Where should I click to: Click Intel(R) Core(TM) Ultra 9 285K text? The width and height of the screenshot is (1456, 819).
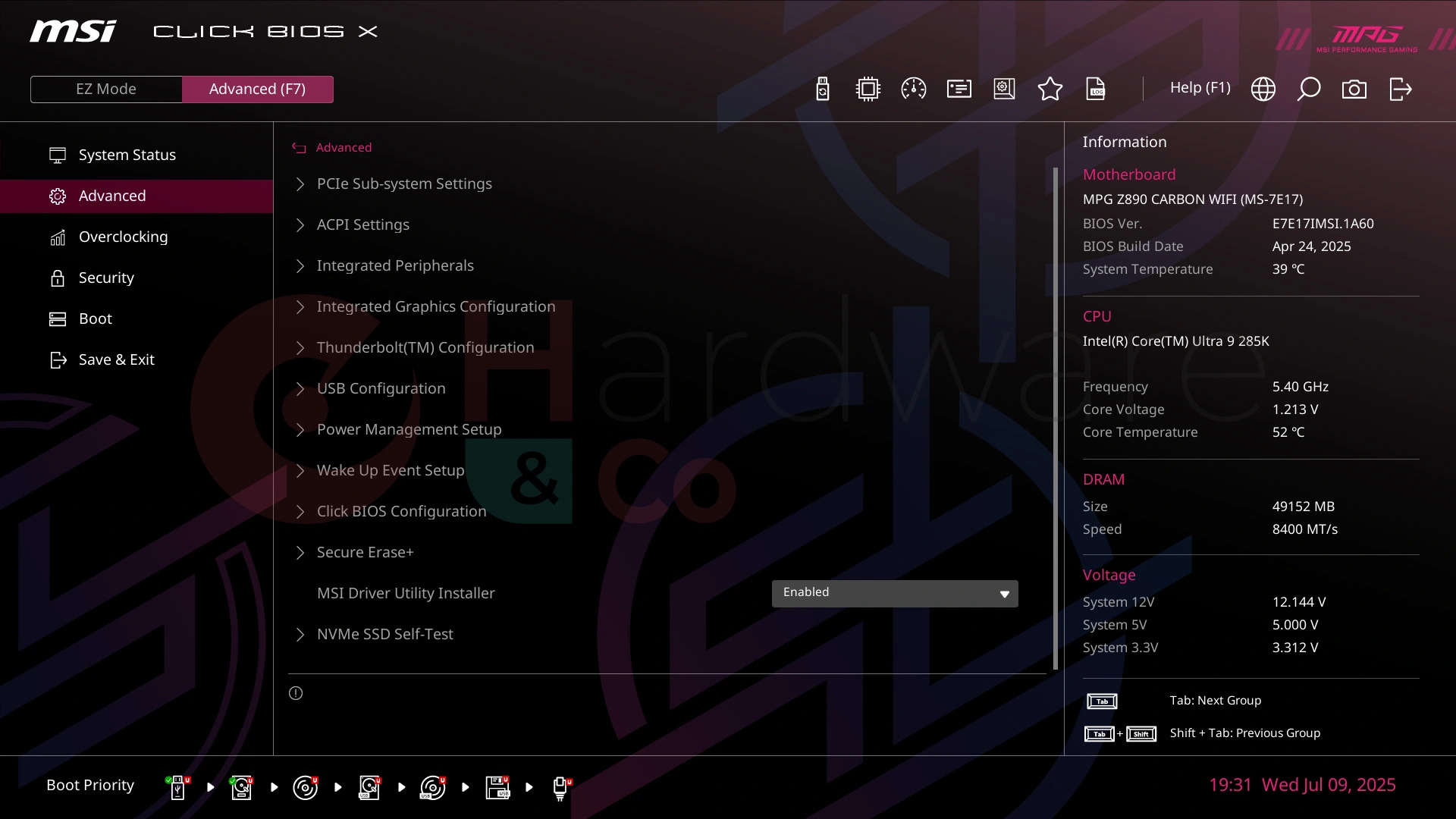point(1176,341)
